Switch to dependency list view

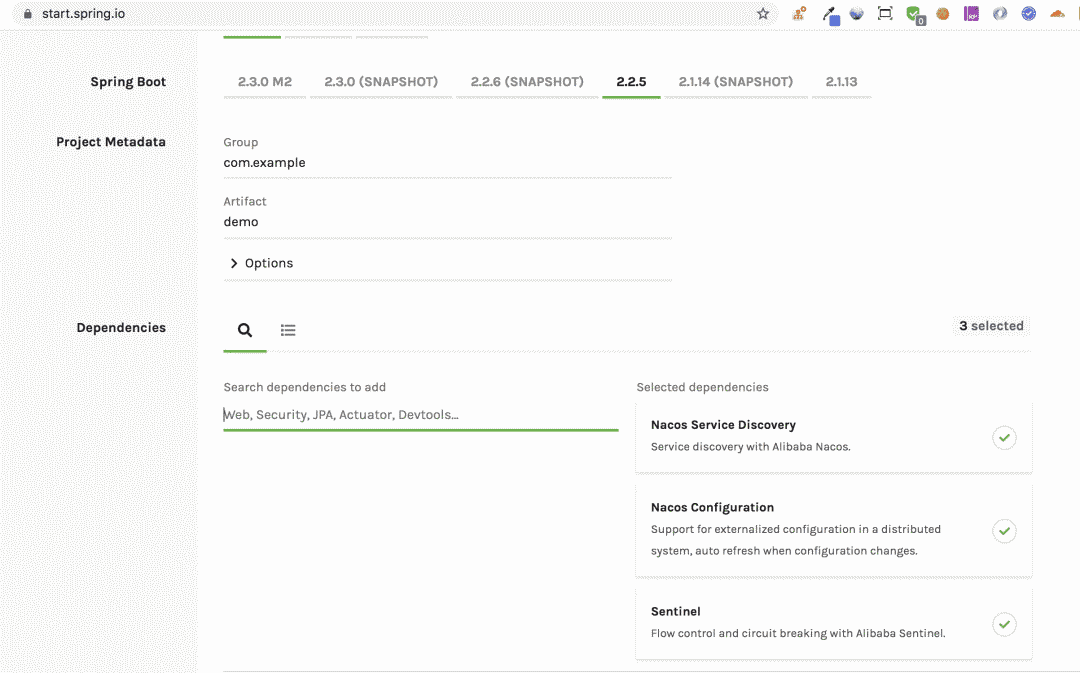click(288, 330)
